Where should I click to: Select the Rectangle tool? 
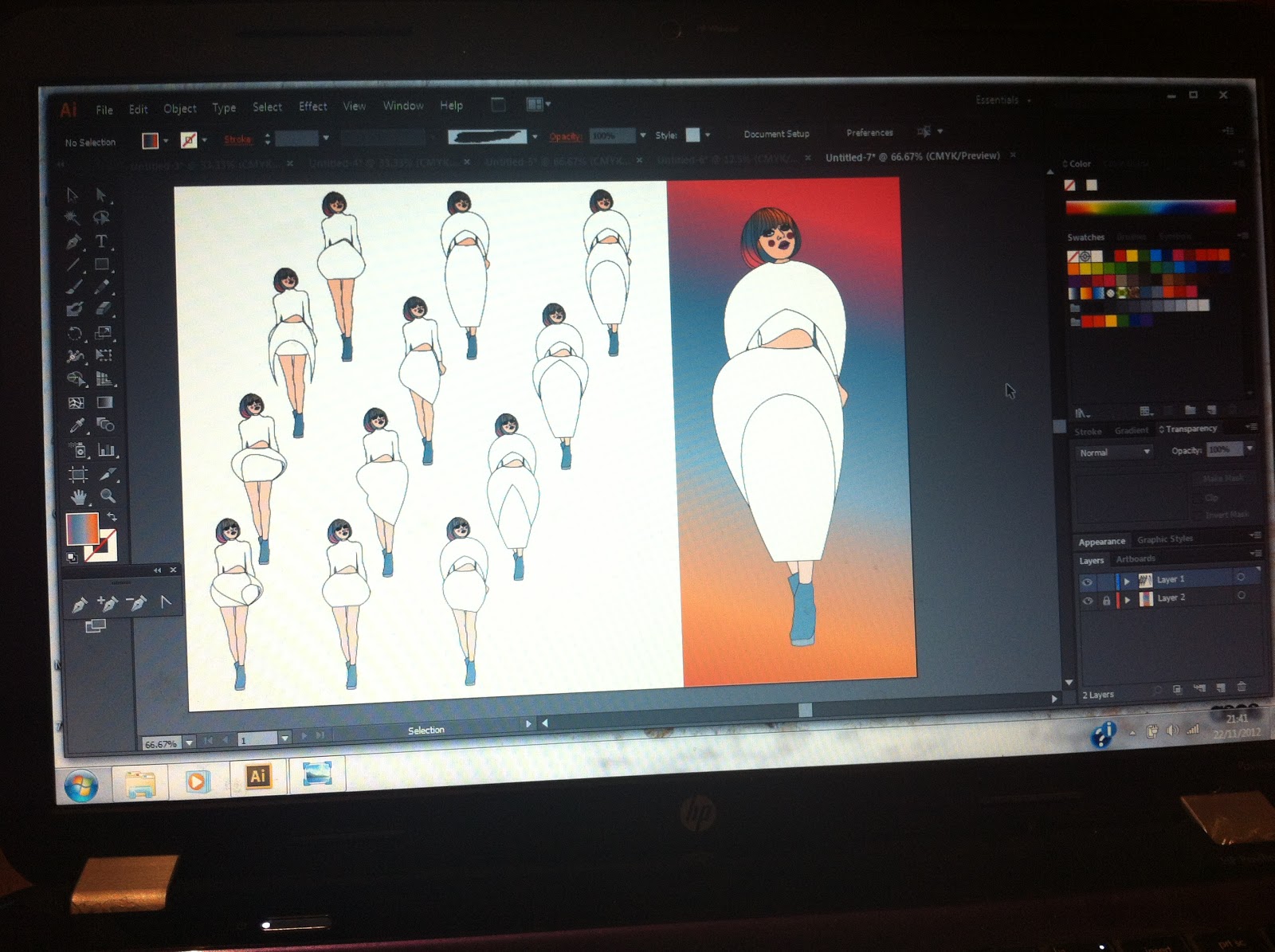click(102, 264)
